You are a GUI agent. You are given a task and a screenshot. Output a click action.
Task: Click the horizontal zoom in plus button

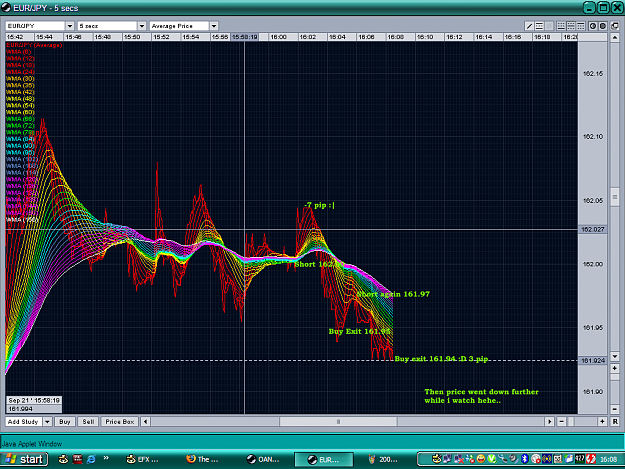(602, 422)
